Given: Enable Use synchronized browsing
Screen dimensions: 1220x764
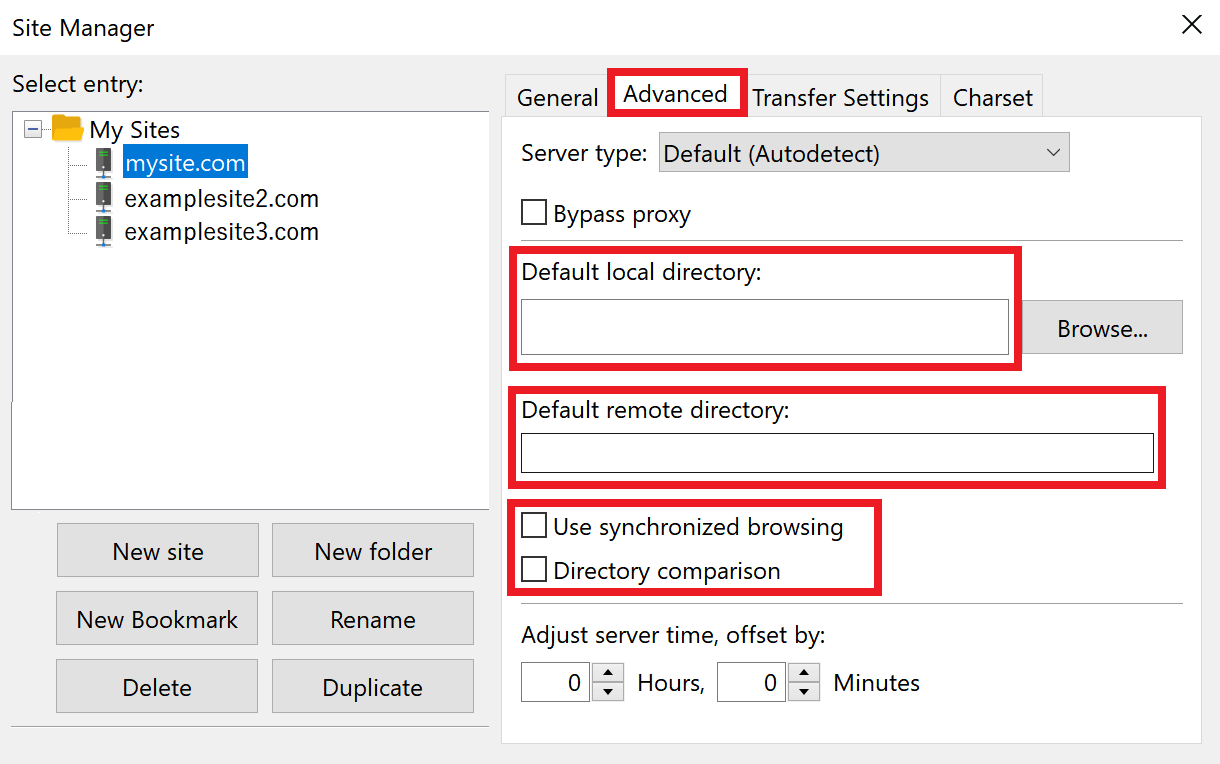Looking at the screenshot, I should click(535, 525).
